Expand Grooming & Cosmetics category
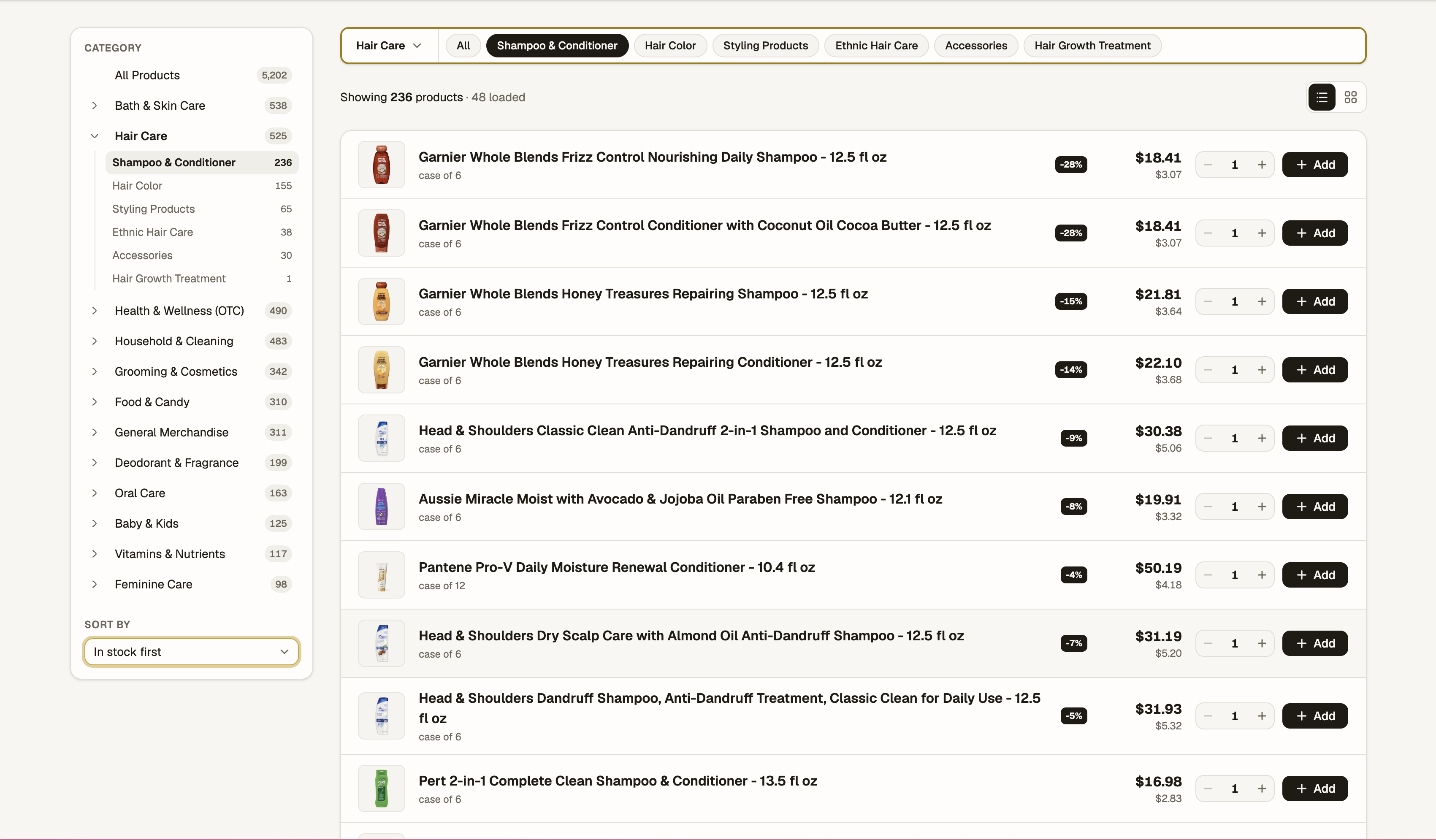The image size is (1436, 840). pyautogui.click(x=95, y=371)
